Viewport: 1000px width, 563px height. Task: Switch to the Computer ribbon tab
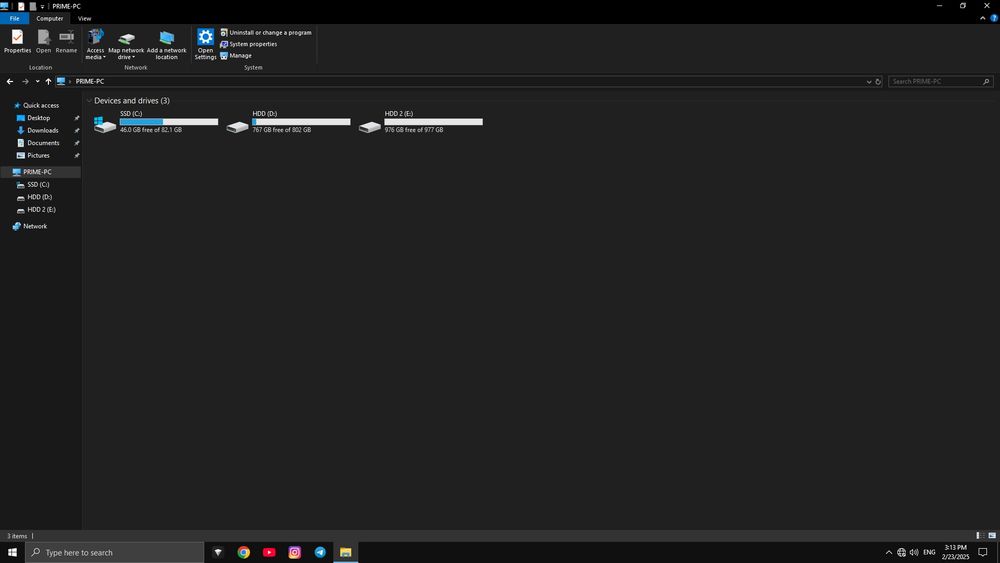click(50, 18)
